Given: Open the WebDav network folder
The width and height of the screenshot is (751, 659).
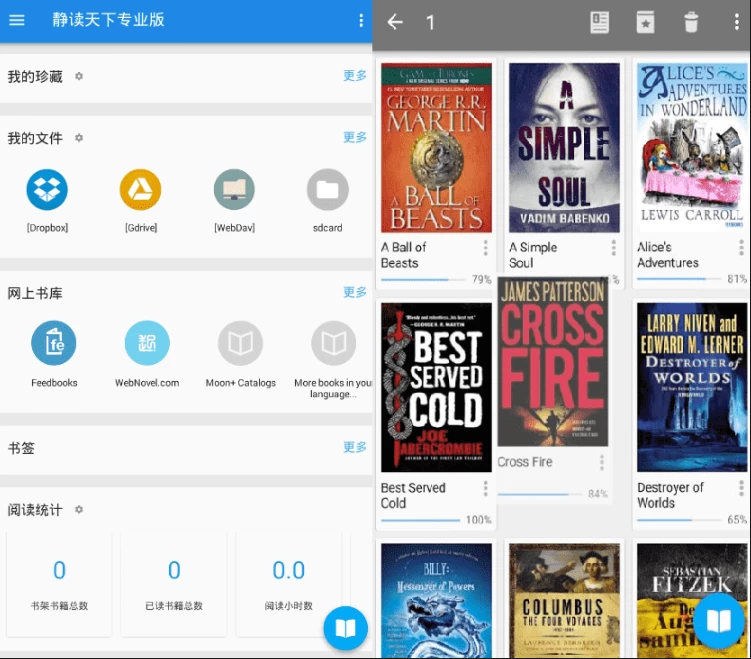Looking at the screenshot, I should [234, 190].
